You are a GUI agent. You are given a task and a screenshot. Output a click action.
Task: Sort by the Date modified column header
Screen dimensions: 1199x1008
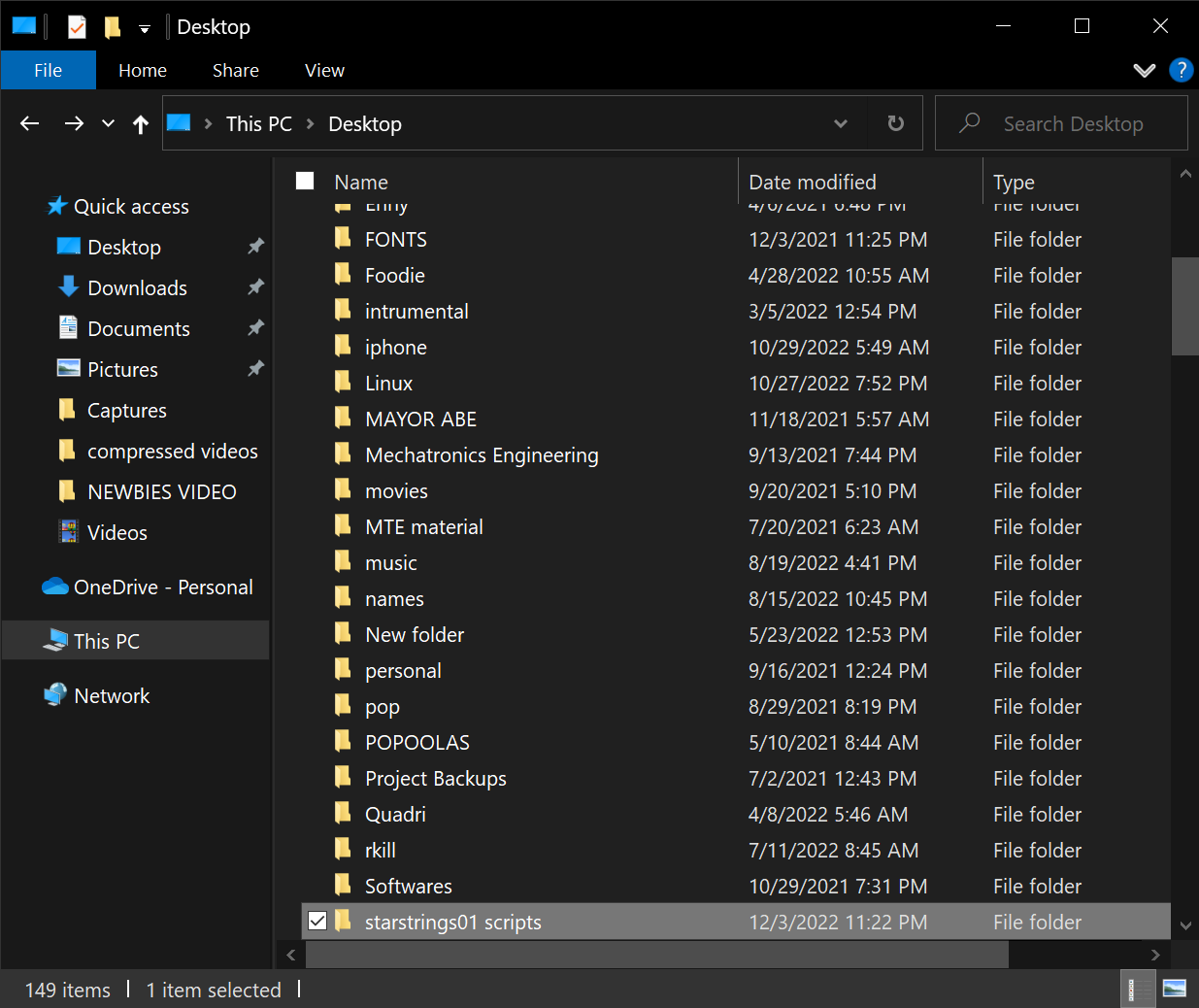point(813,182)
